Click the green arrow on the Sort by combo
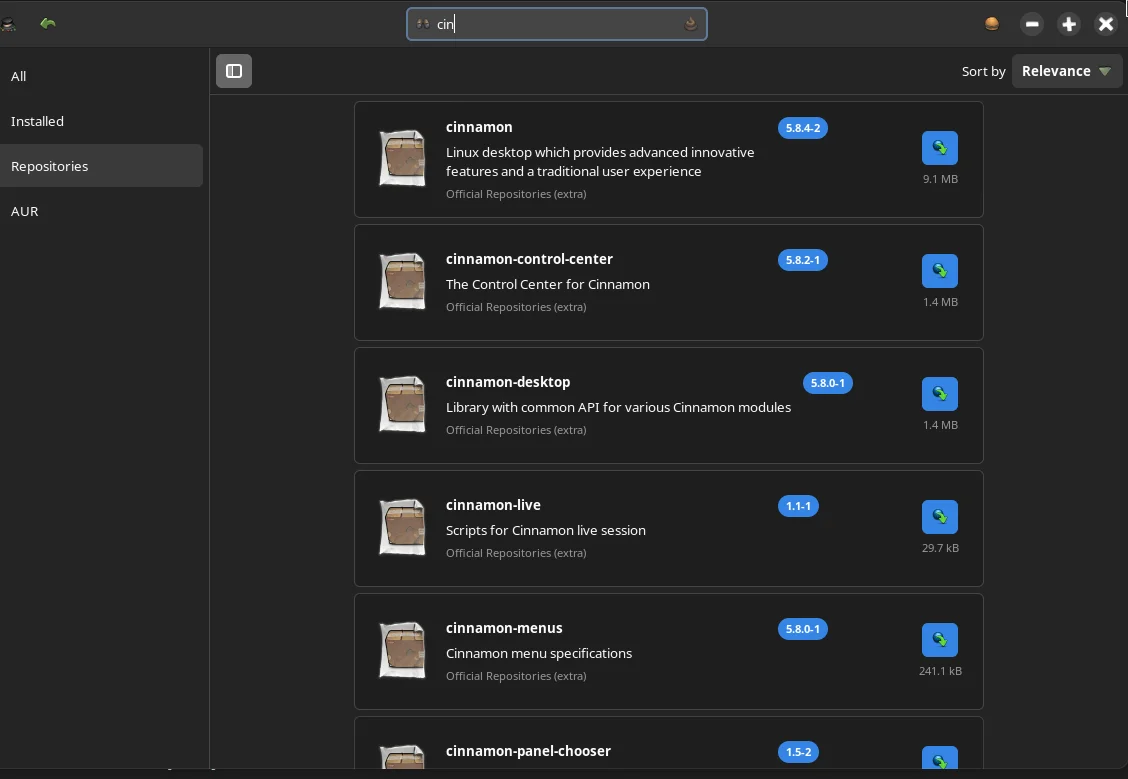The image size is (1128, 779). click(1105, 71)
